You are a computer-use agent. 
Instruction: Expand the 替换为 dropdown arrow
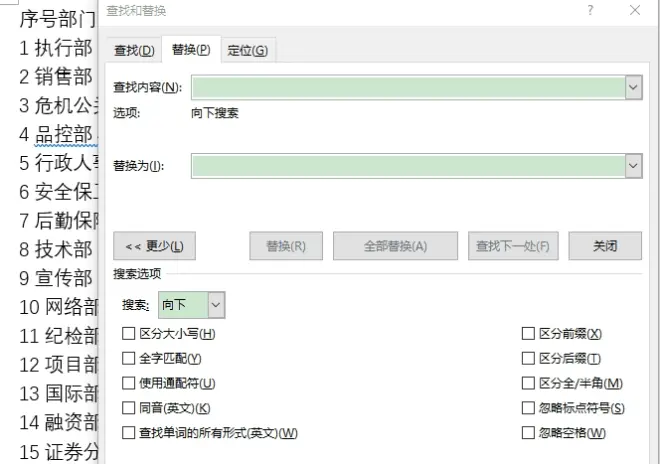[x=633, y=166]
